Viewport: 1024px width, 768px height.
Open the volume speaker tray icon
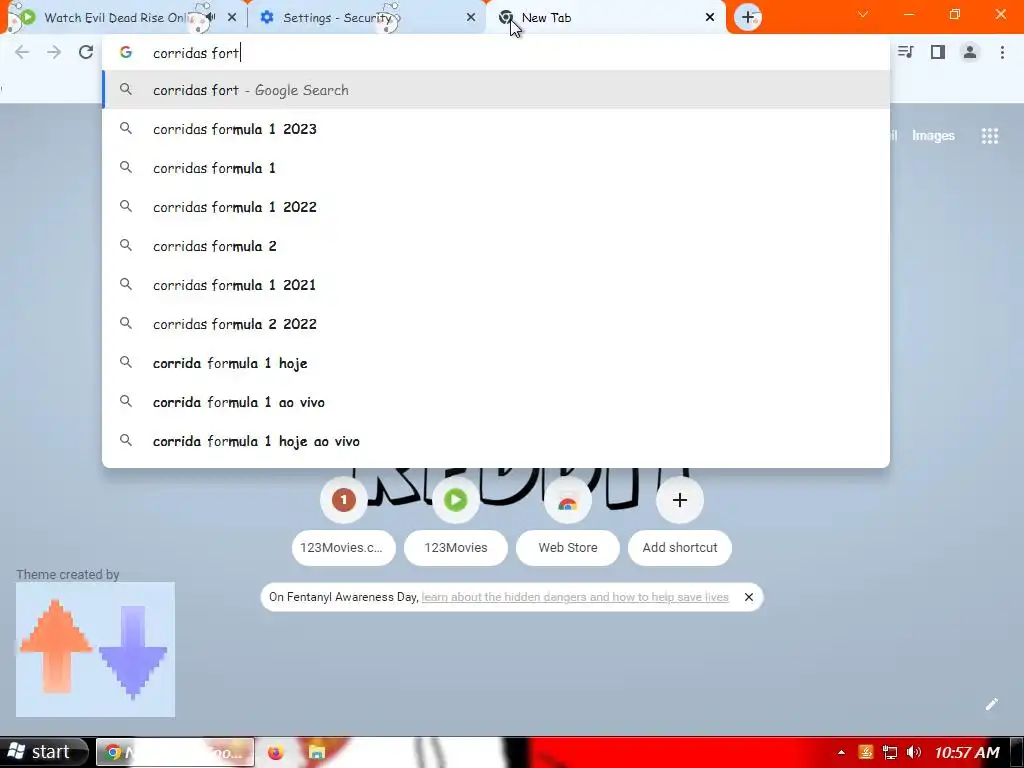(914, 753)
